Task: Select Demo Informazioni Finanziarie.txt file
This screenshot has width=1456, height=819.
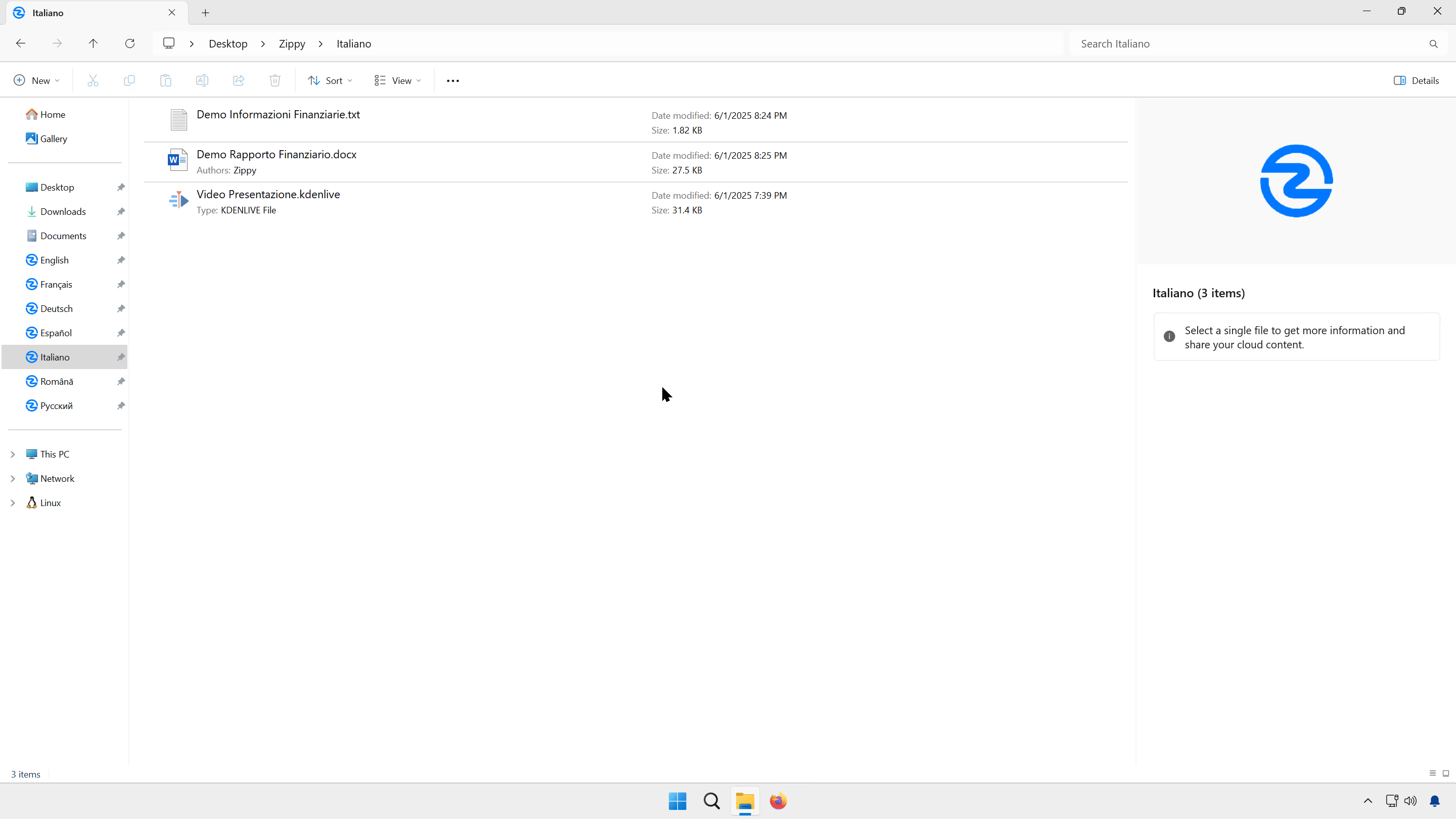Action: tap(278, 115)
